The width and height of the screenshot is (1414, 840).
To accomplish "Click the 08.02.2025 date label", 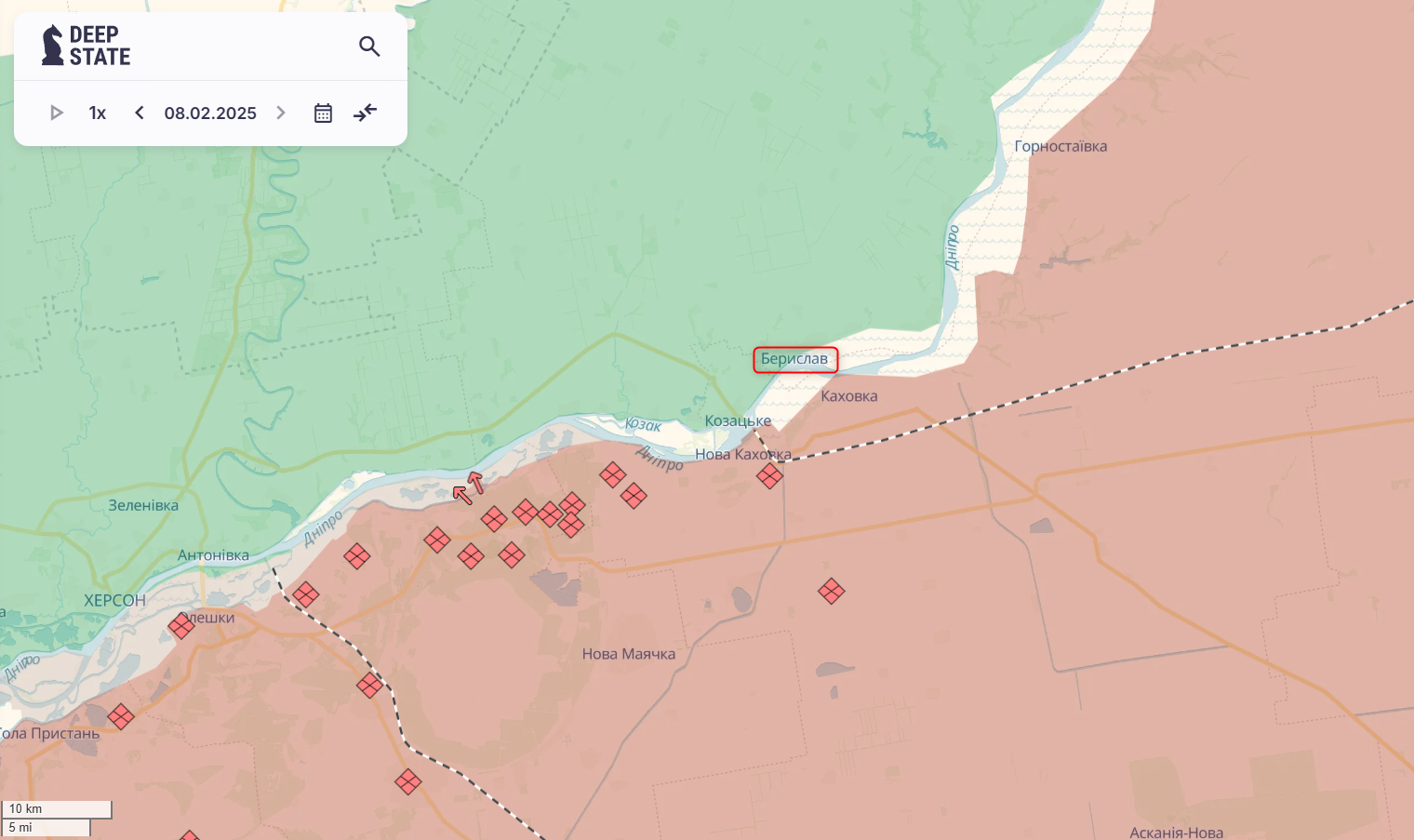I will click(210, 113).
